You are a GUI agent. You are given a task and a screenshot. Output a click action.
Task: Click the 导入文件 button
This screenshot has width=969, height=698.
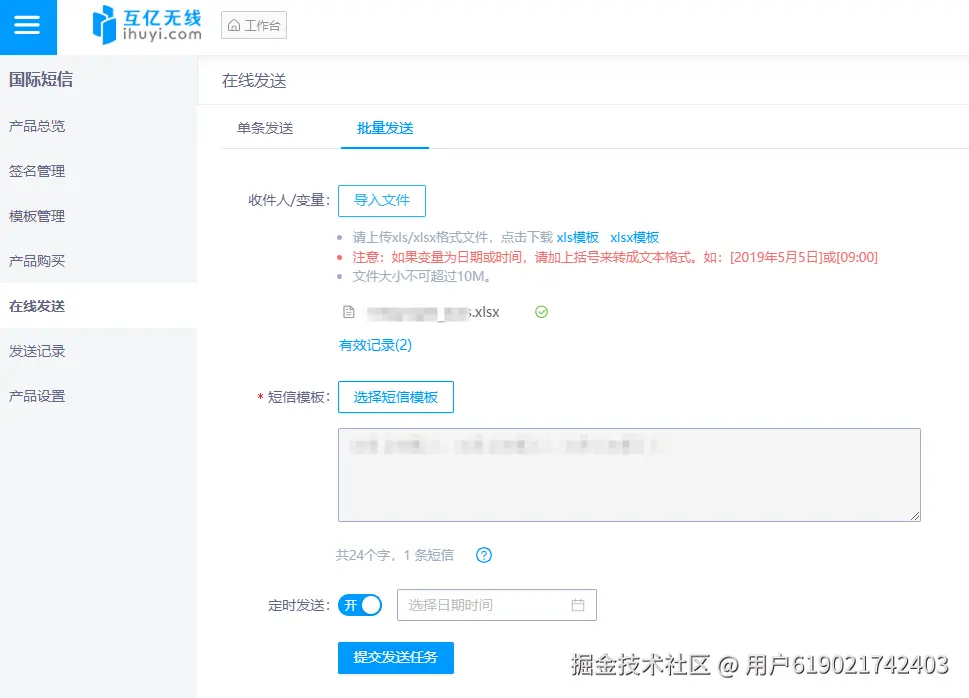point(382,201)
